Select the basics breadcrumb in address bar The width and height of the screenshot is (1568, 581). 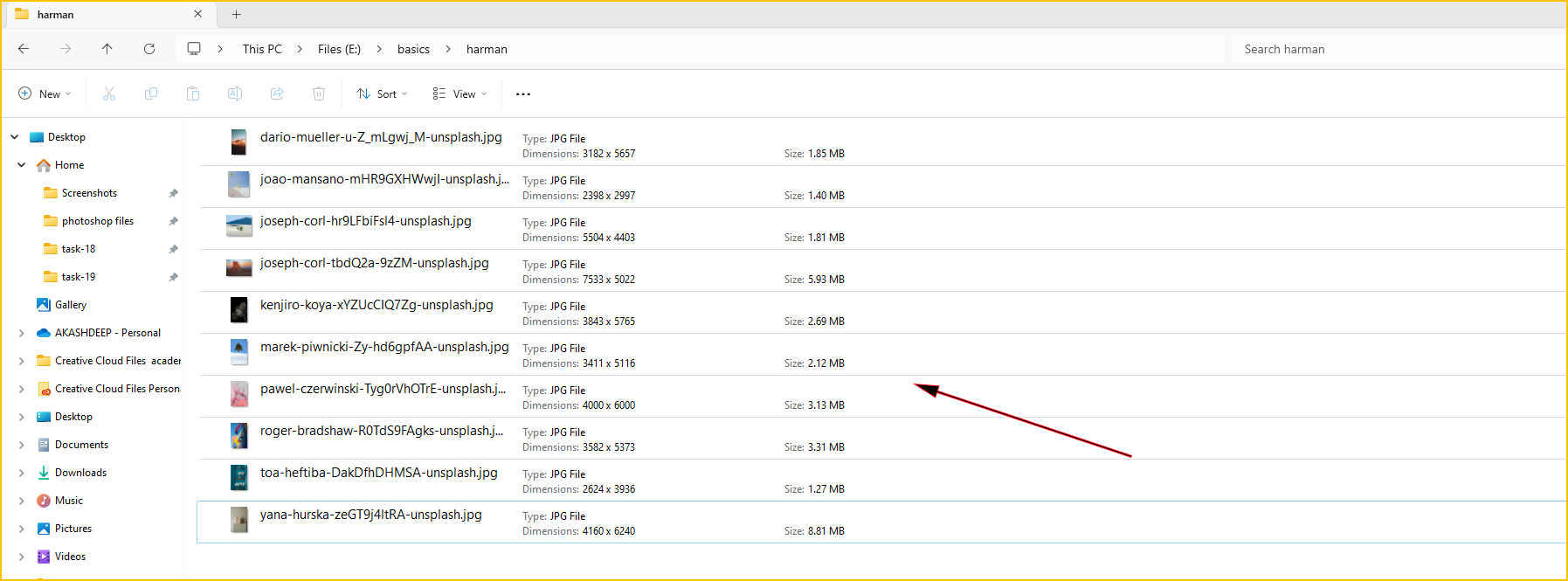(413, 49)
